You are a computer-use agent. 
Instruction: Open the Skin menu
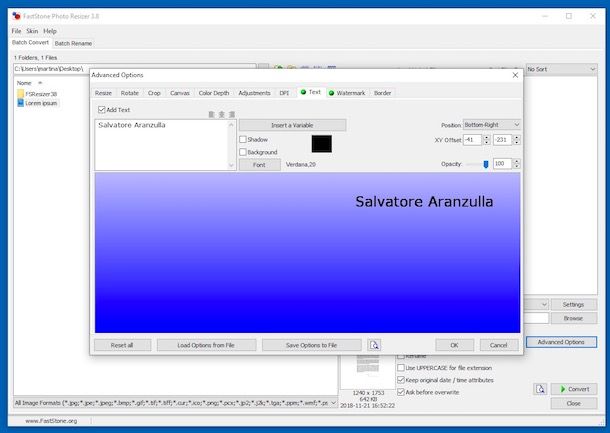32,31
